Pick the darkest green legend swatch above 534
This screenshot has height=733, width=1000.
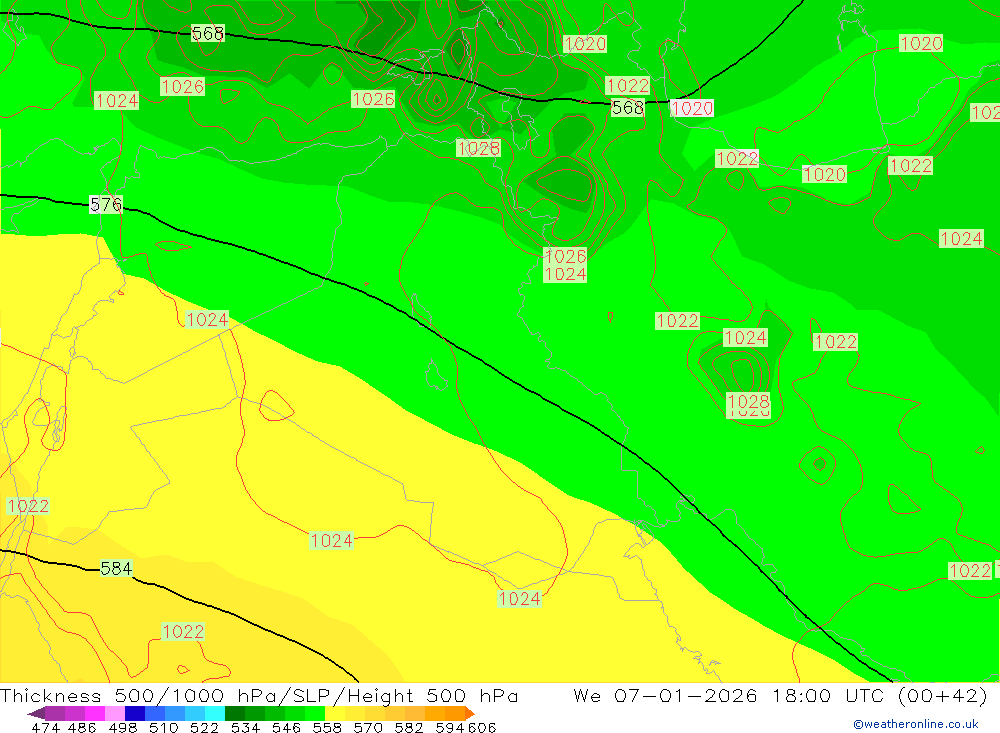(x=235, y=713)
